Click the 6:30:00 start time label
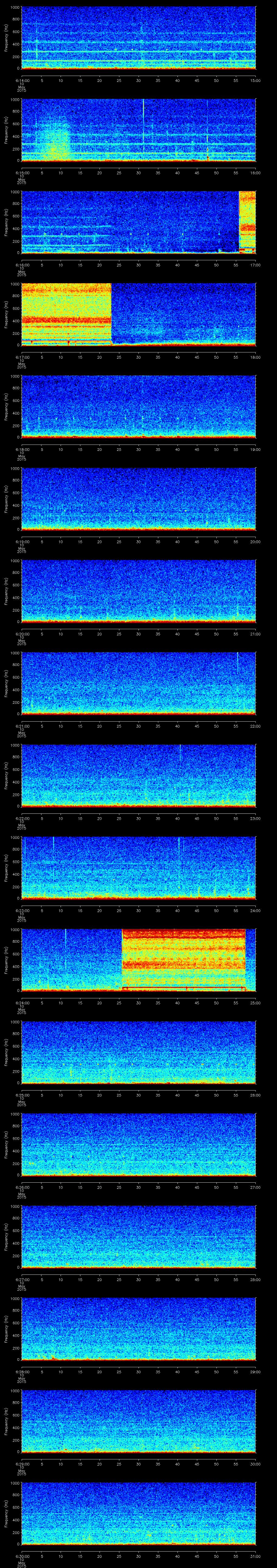This screenshot has height=1568, width=277. tap(22, 1556)
